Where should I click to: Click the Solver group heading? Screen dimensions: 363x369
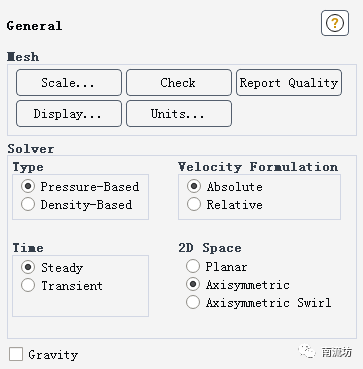pyautogui.click(x=31, y=149)
